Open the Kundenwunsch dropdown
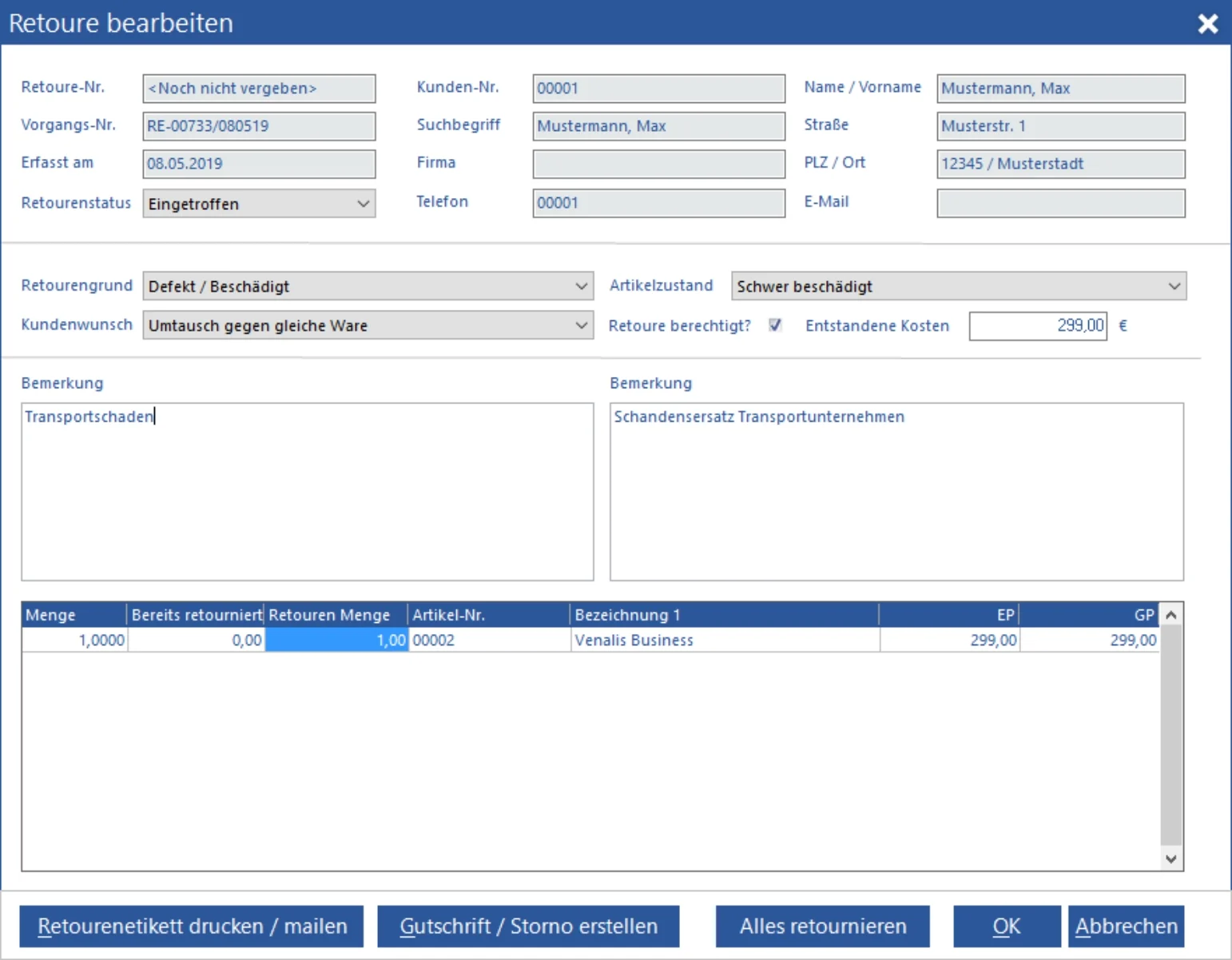1232x960 pixels. tap(368, 325)
